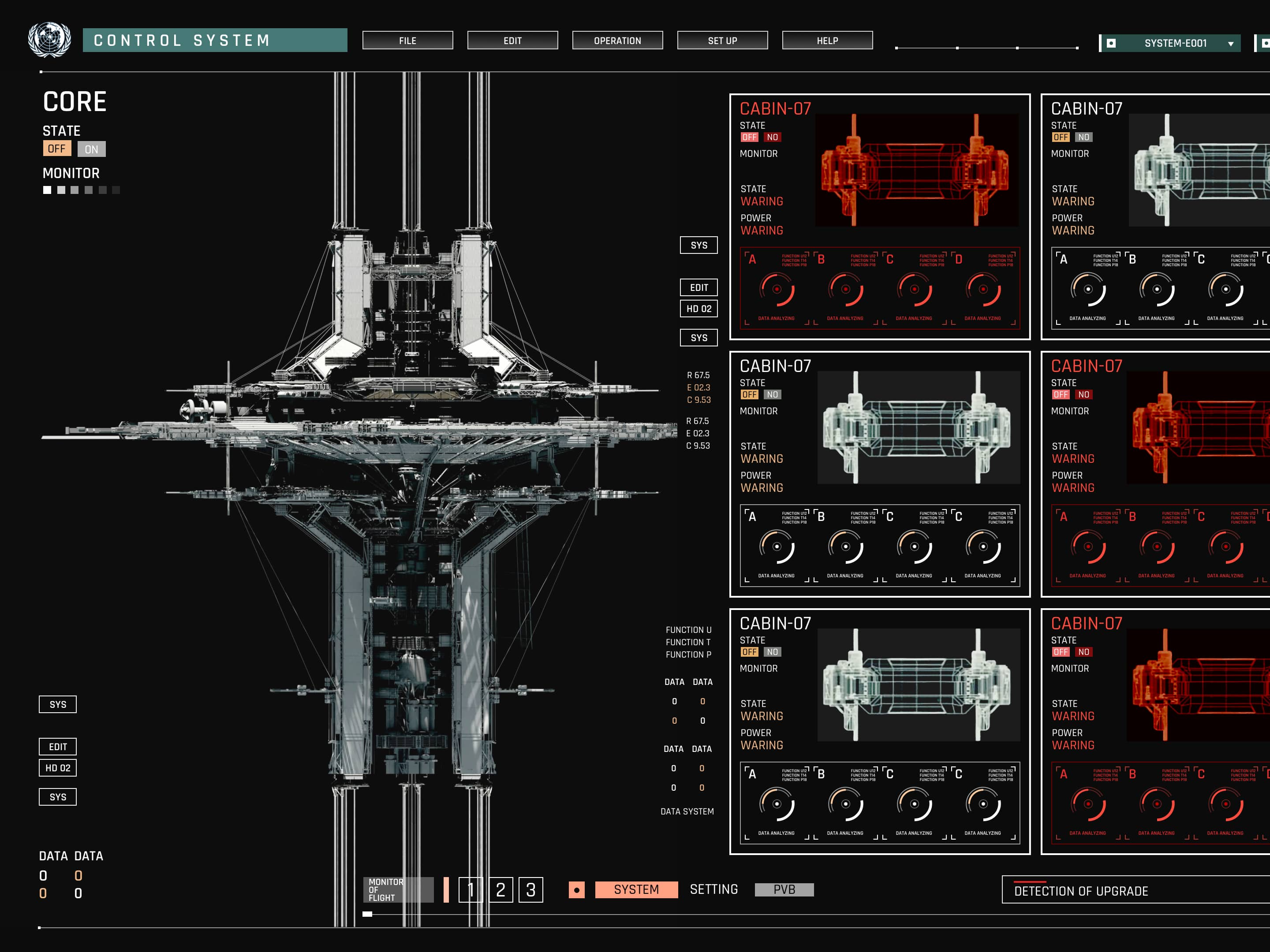Screen dimensions: 1270x952
Task: Expand the SYSTEM-E001 dropdown arrow
Action: click(x=1230, y=44)
